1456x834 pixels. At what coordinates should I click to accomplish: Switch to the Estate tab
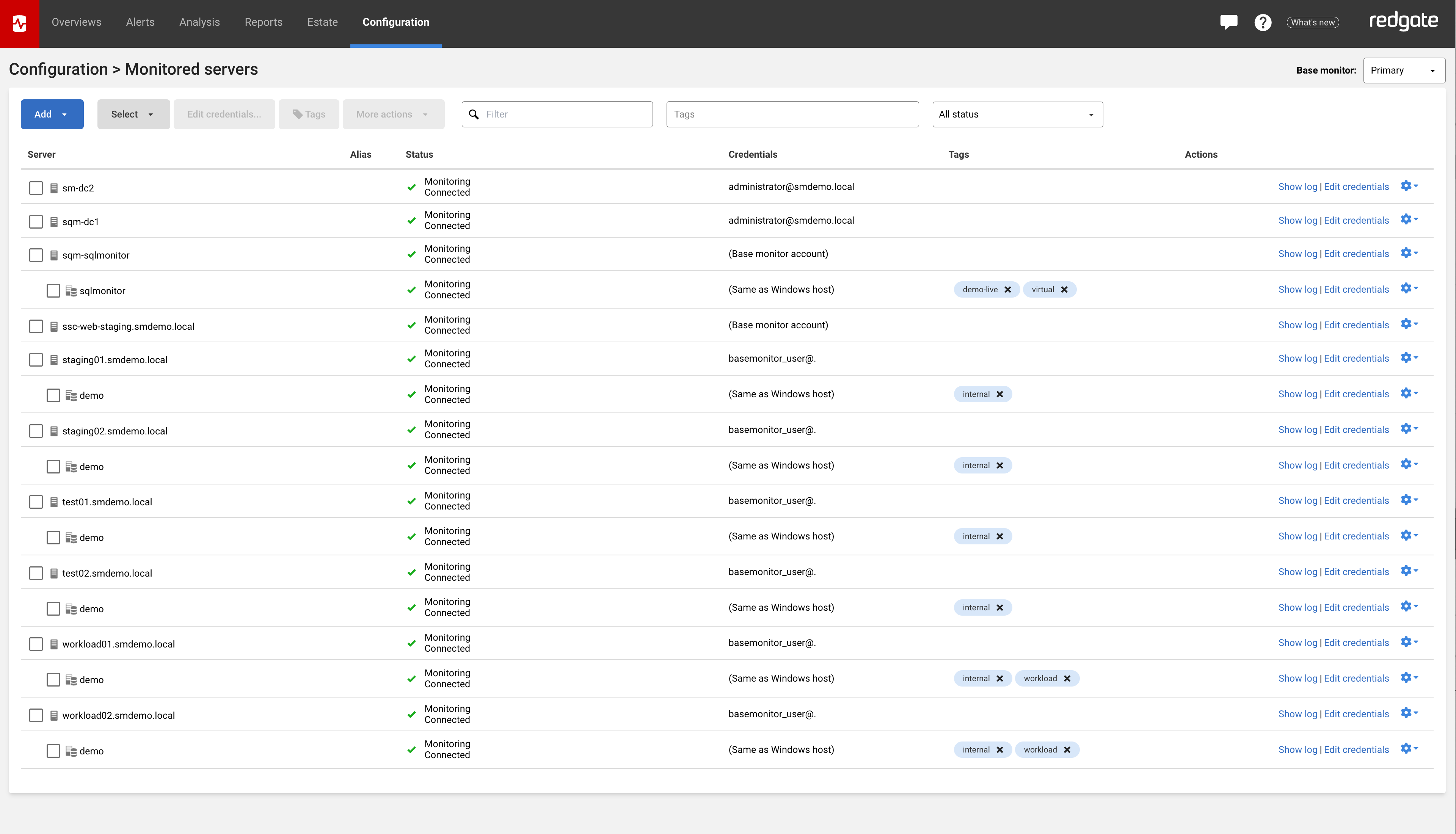322,22
